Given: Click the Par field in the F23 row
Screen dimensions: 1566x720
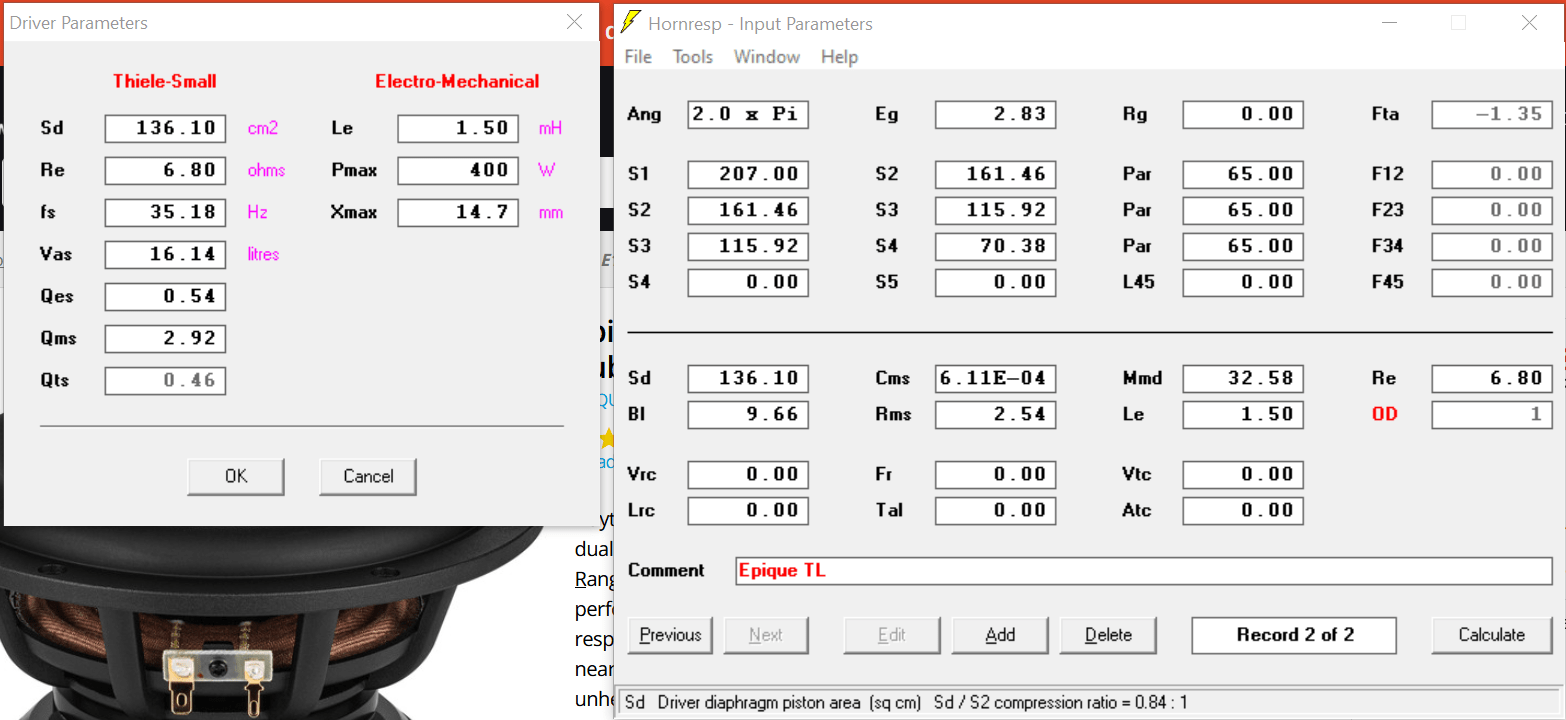Looking at the screenshot, I should [x=1243, y=210].
